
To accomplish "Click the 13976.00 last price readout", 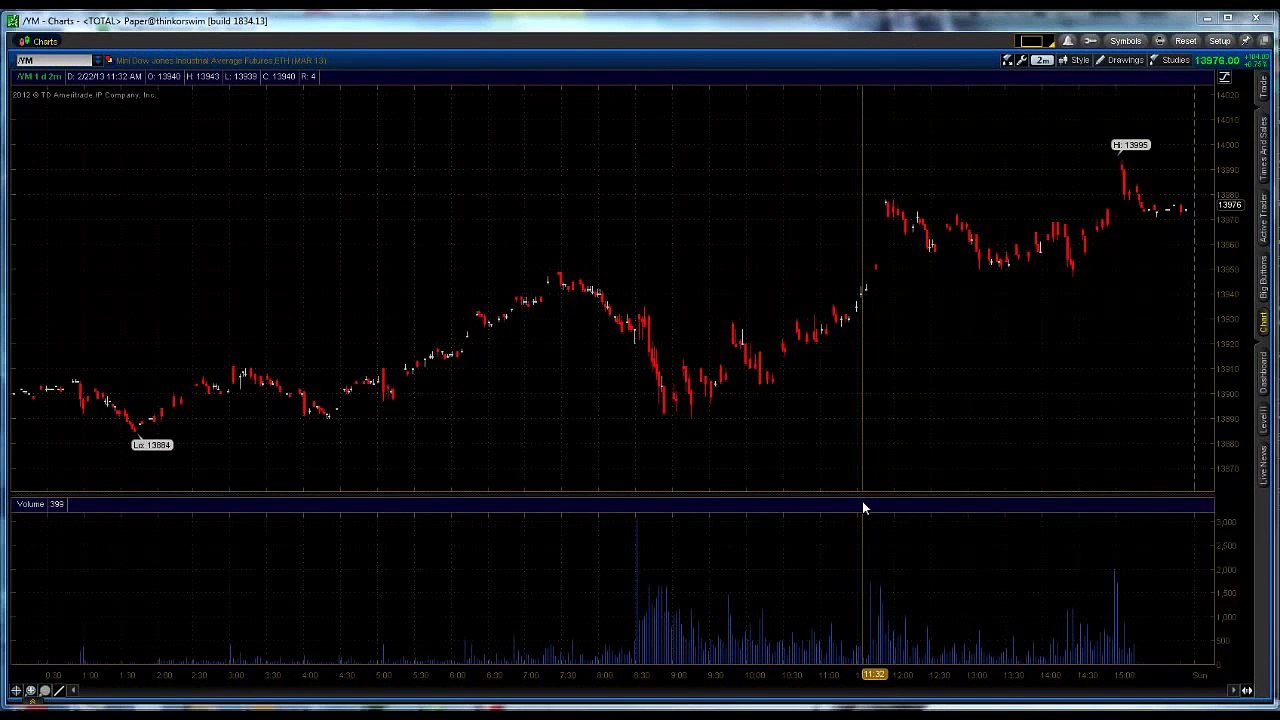I will click(1216, 61).
